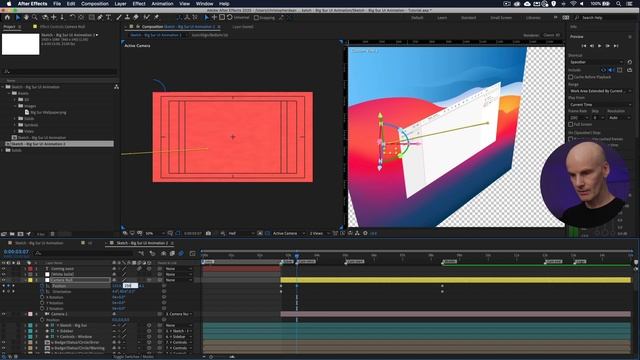Open the Composition menu
The width and height of the screenshot is (640, 360).
pos(95,4)
